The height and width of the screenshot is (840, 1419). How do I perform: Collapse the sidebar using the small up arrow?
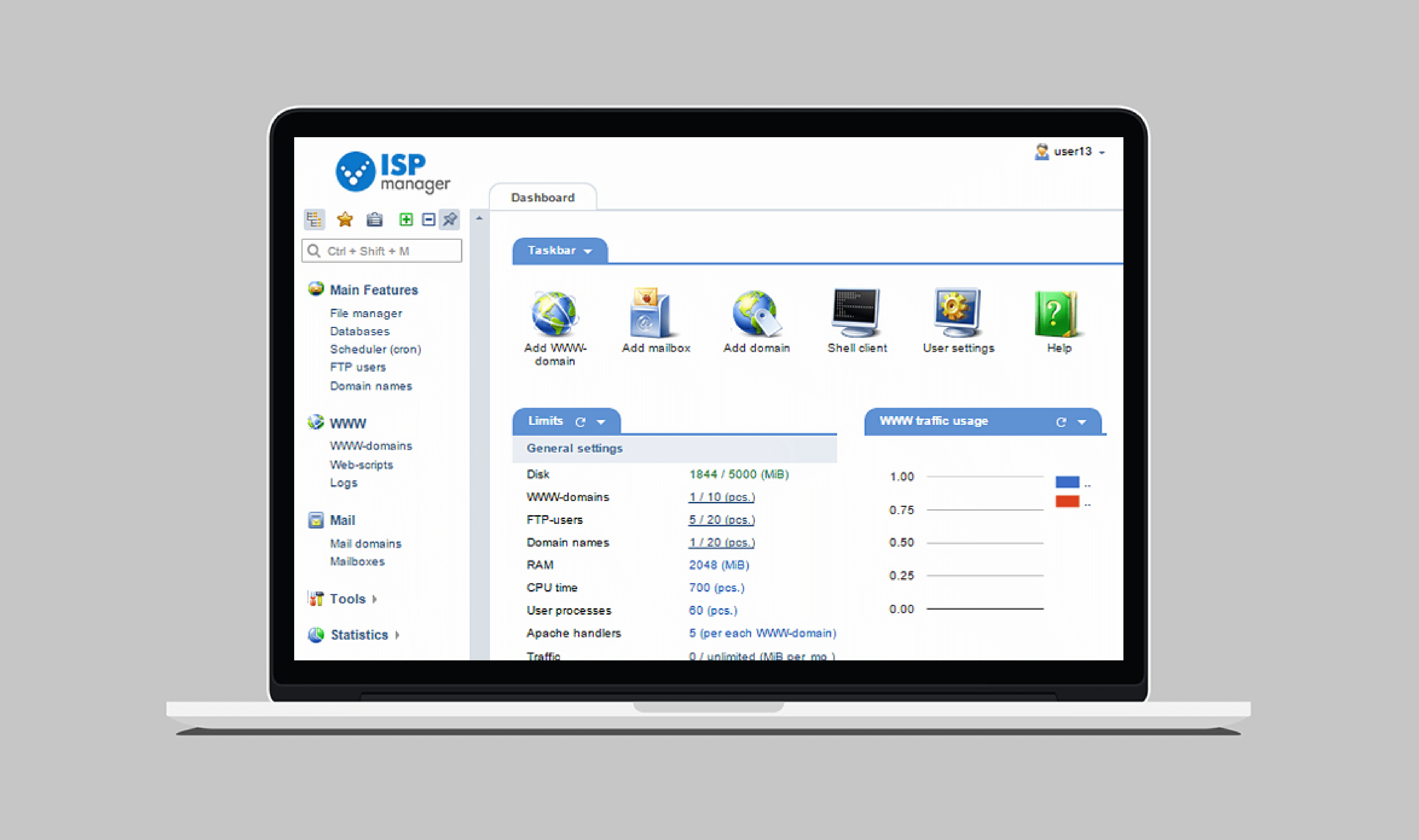(479, 218)
